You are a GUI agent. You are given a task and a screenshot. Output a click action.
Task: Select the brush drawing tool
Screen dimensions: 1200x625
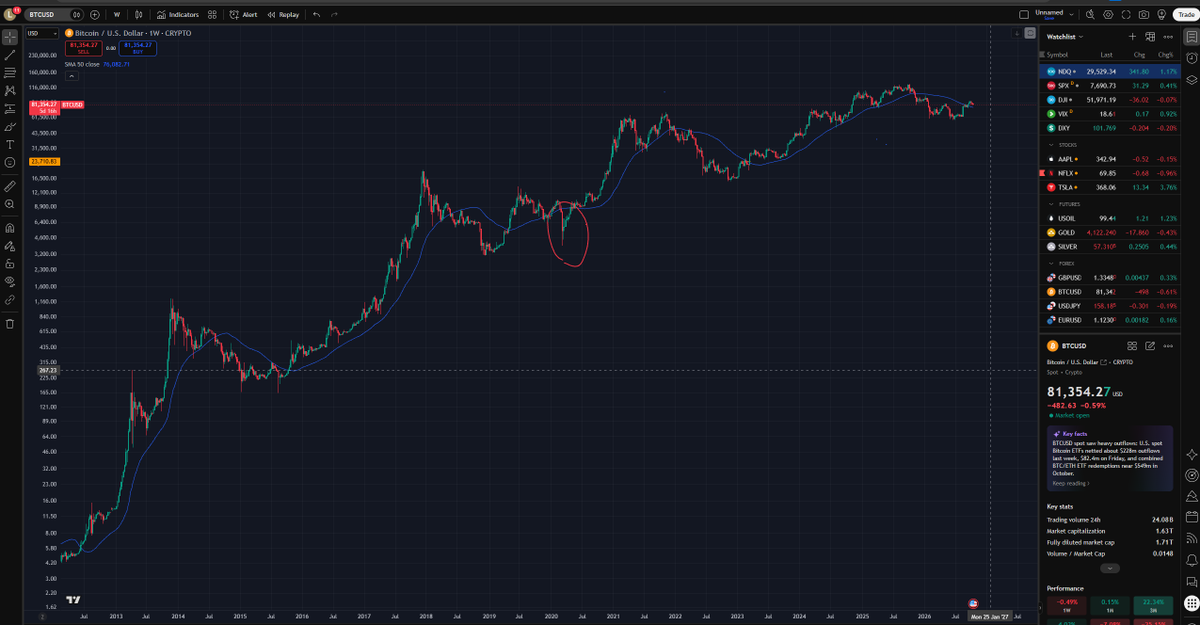tap(10, 127)
